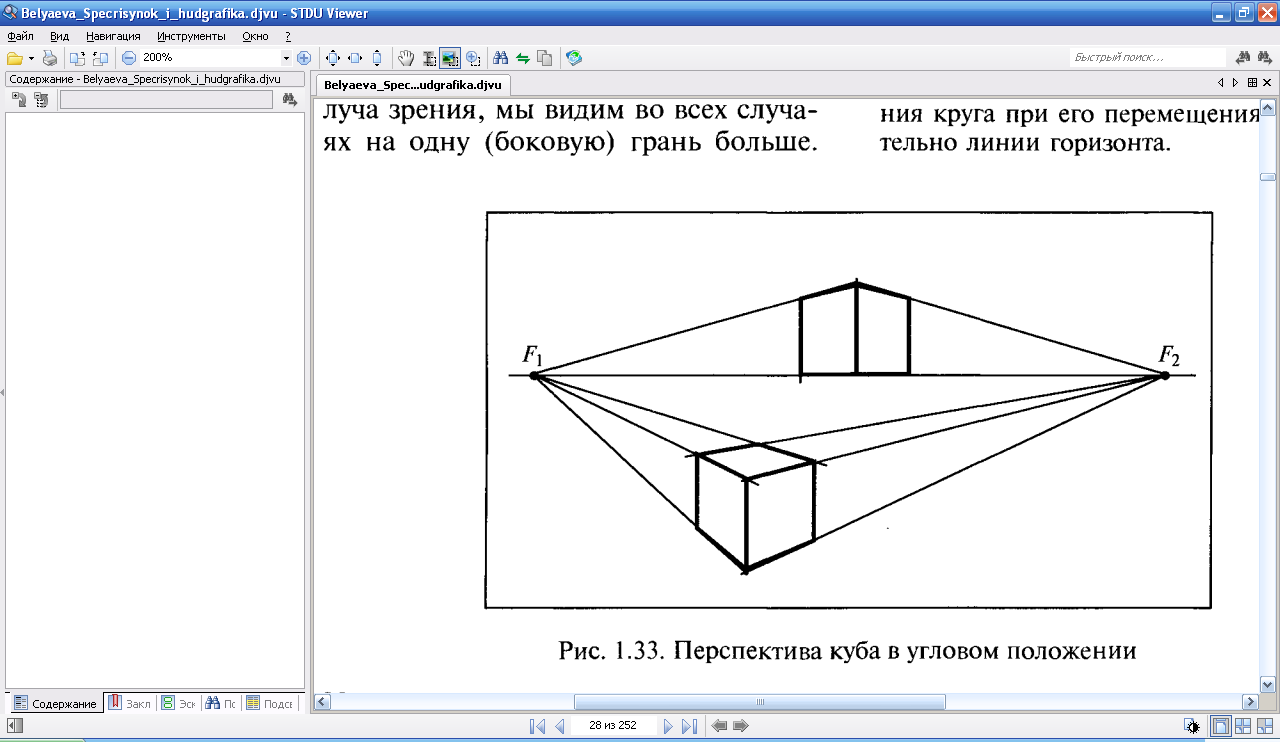Open the ? help menu
Viewport: 1280px width, 742px height.
coord(288,36)
